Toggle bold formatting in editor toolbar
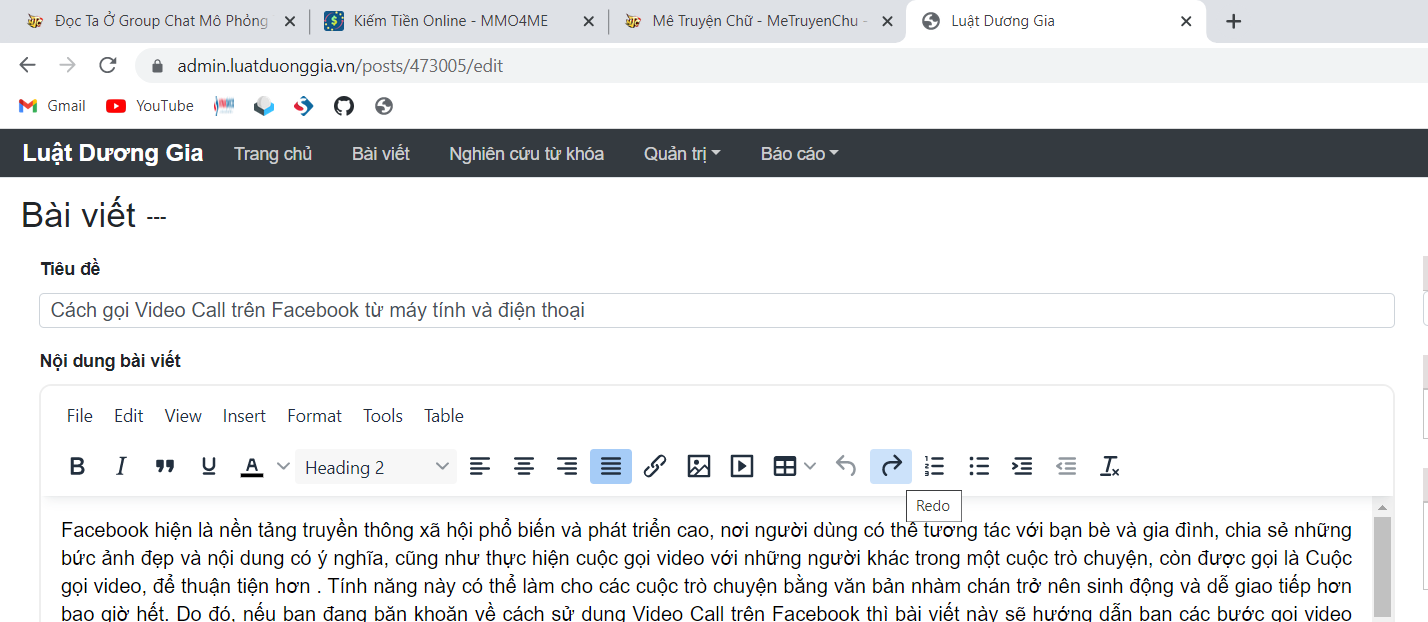 tap(77, 466)
